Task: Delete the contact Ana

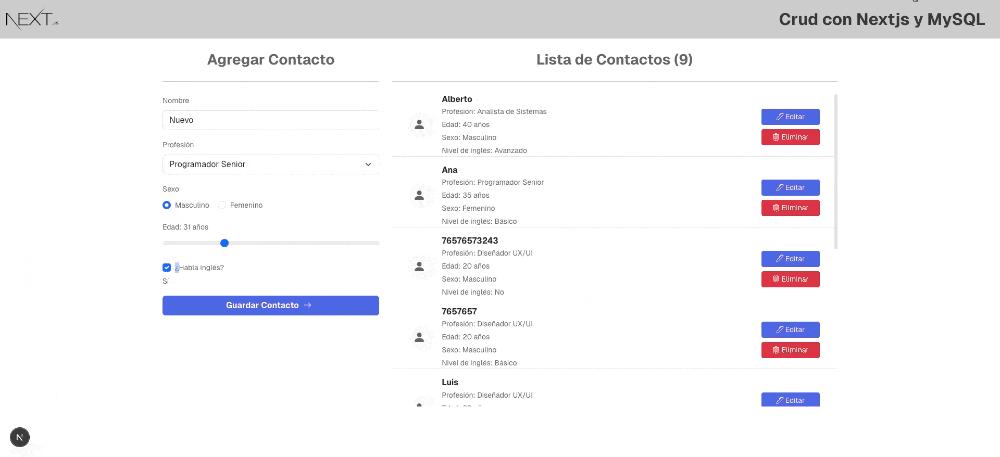Action: (790, 208)
